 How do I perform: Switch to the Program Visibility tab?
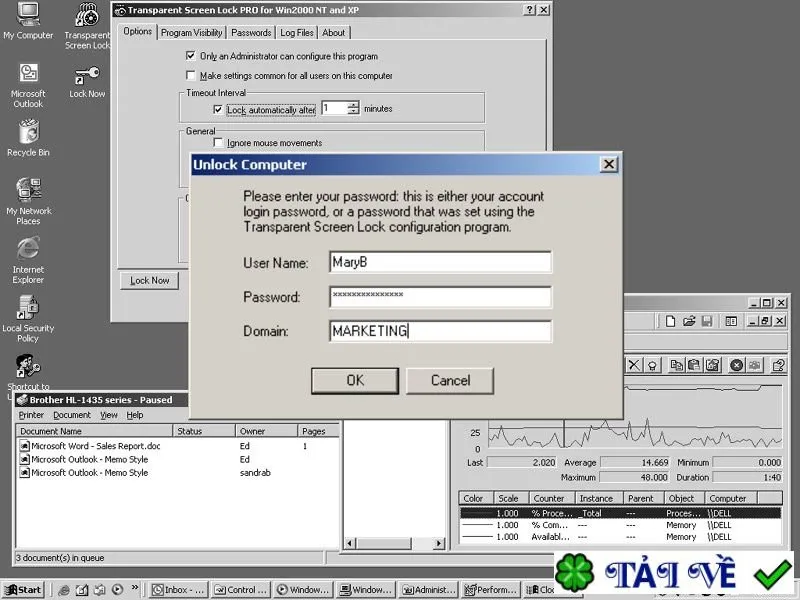coord(191,33)
